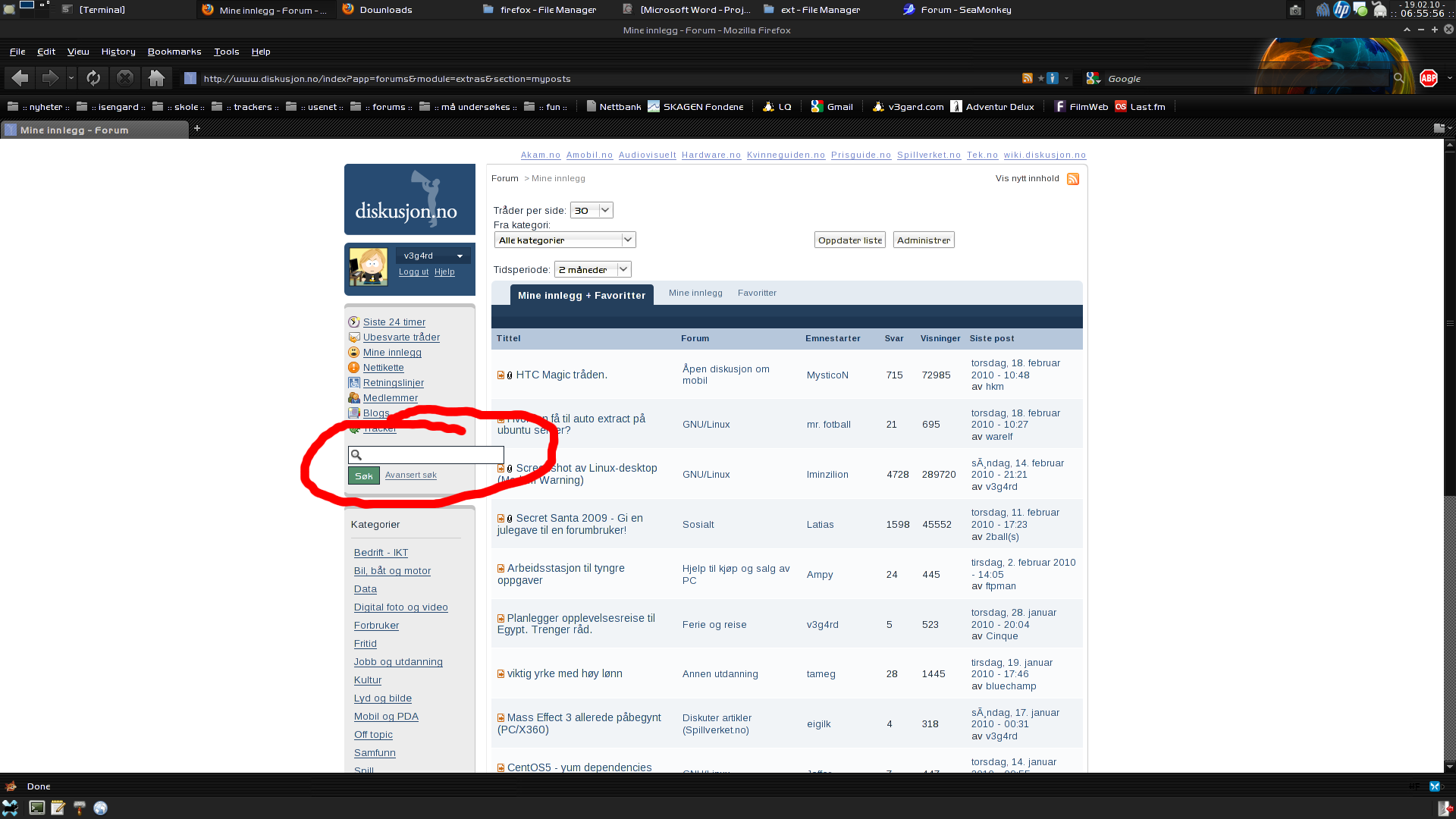
Task: Open the trackers bookmarks folder
Action: [245, 107]
